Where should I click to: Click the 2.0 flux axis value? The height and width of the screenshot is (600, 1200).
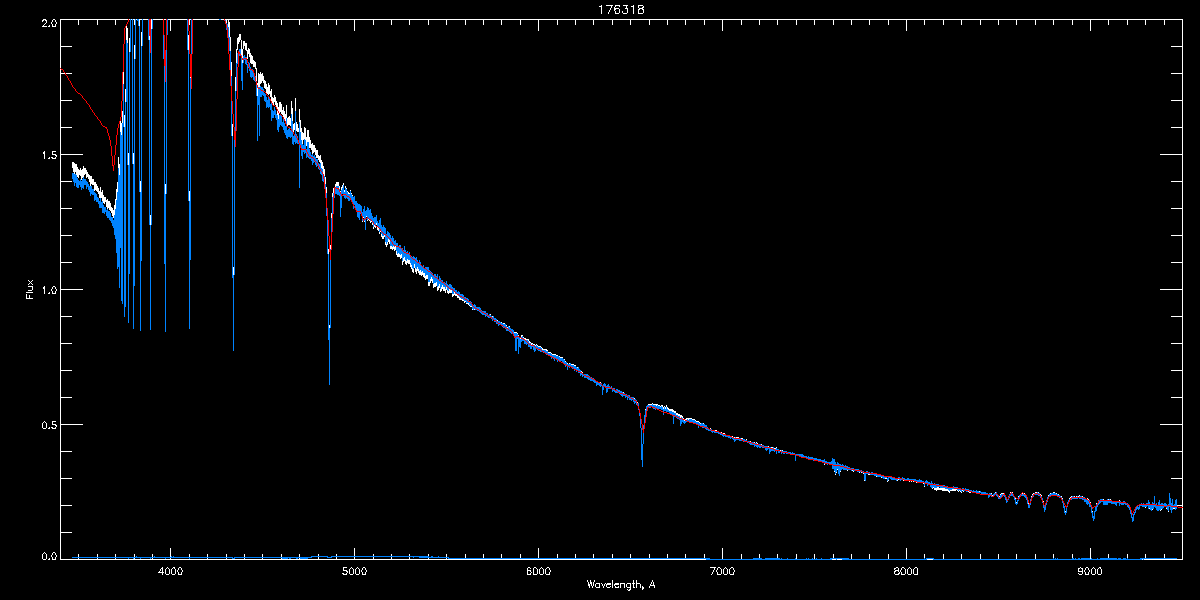coord(49,22)
